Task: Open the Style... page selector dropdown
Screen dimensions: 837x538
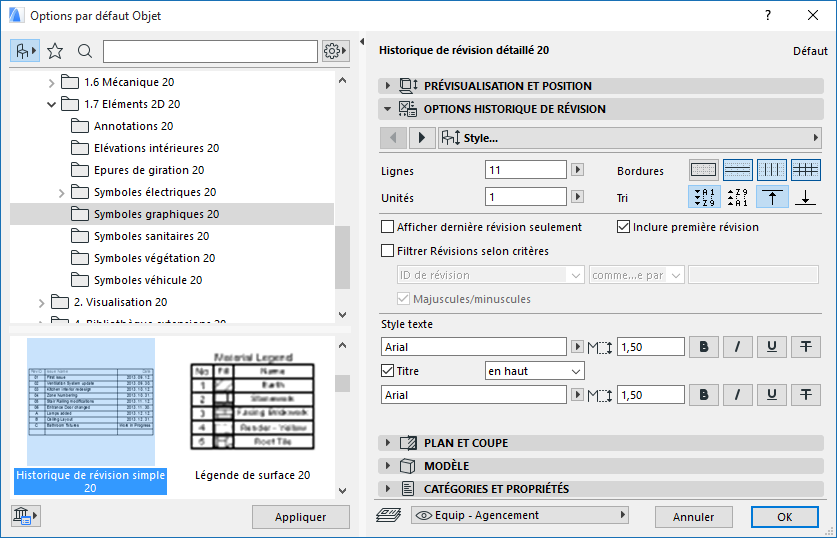Action: (x=629, y=138)
